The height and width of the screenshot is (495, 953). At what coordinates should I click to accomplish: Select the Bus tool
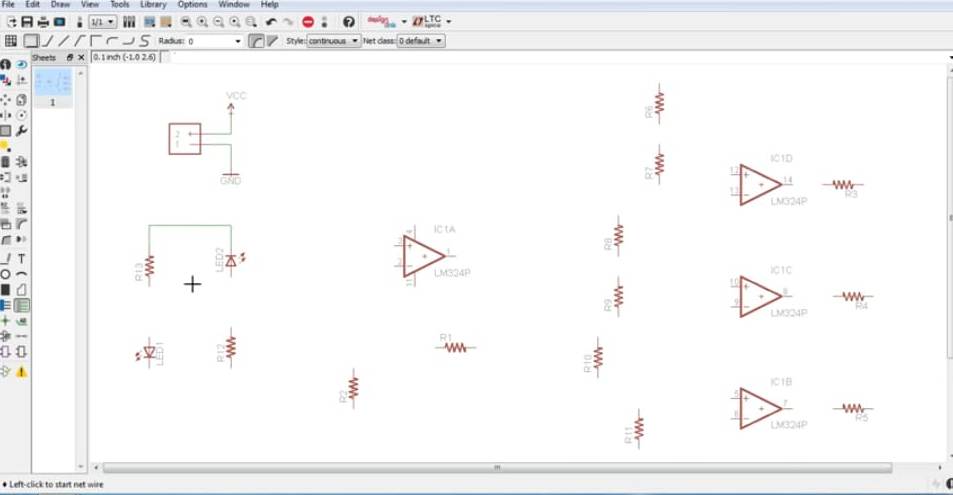point(5,305)
